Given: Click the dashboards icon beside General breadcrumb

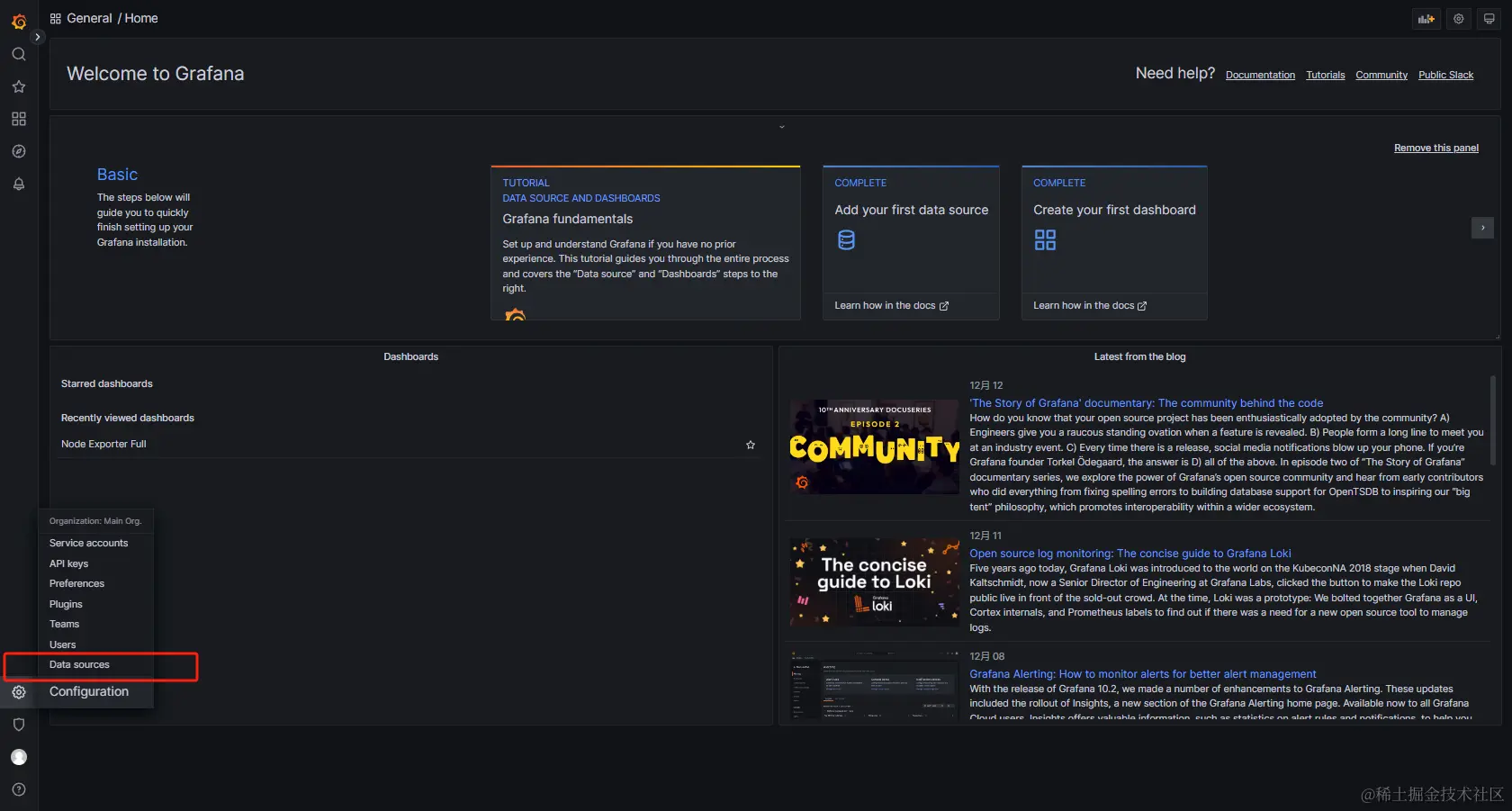Looking at the screenshot, I should [56, 19].
